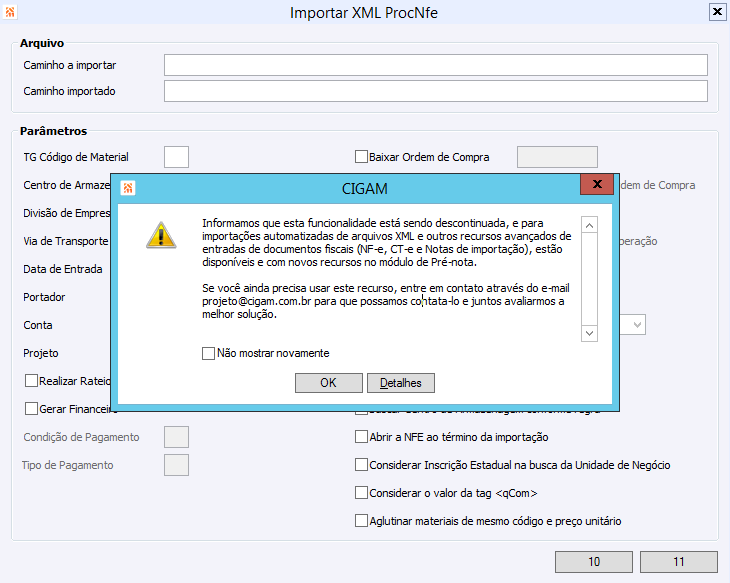
Task: Click the message scrollbar down arrow
Action: point(589,333)
